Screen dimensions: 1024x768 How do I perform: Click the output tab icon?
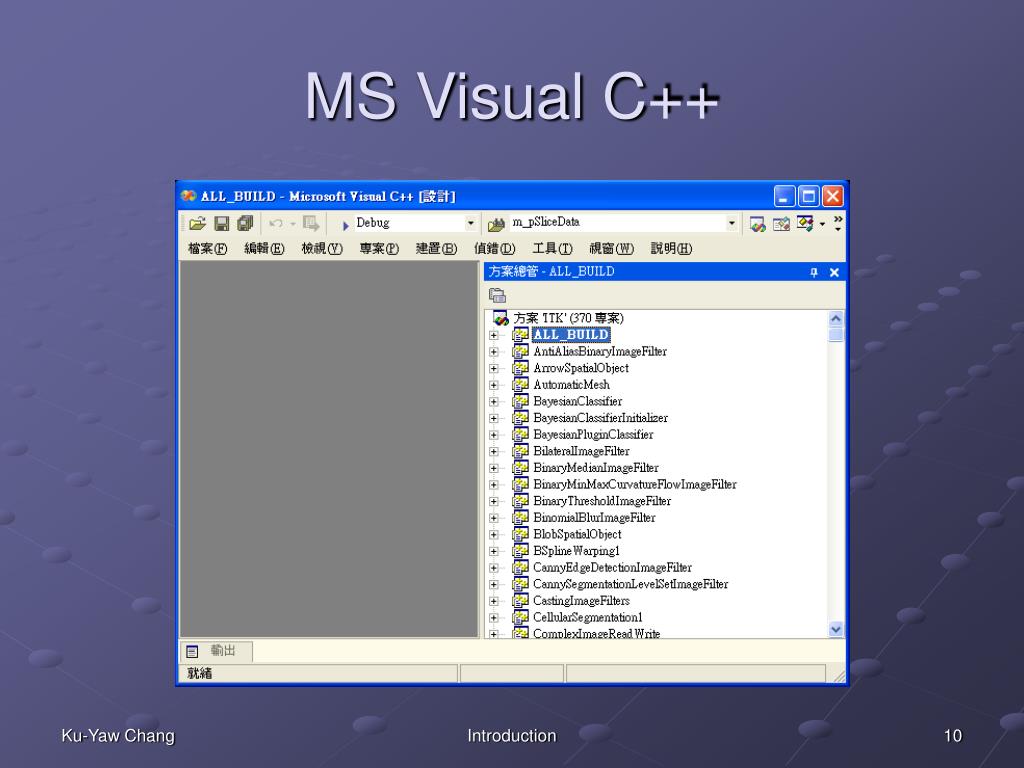tap(192, 652)
